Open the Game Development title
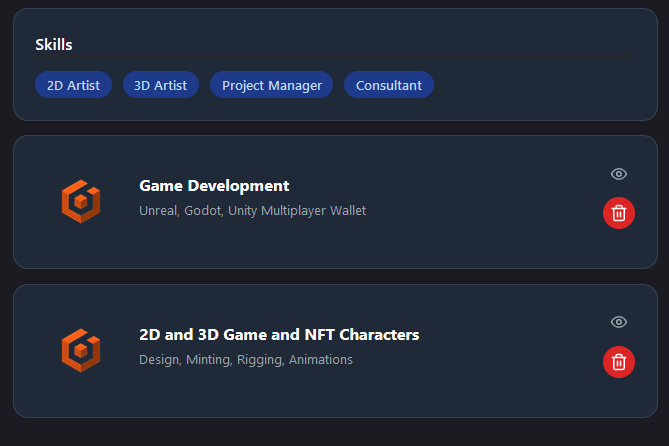This screenshot has width=669, height=446. click(214, 186)
